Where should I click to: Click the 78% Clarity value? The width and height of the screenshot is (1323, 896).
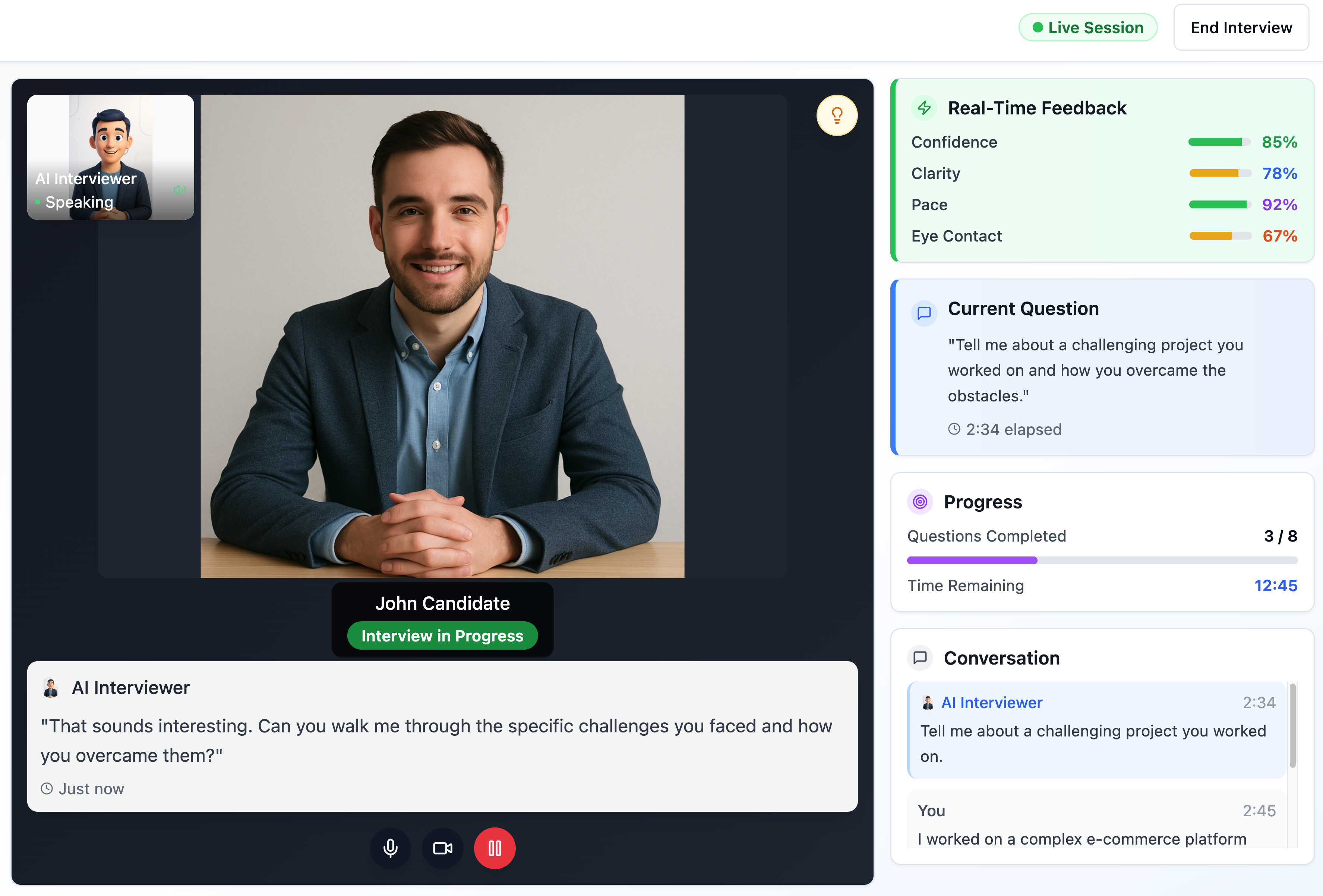click(1279, 173)
